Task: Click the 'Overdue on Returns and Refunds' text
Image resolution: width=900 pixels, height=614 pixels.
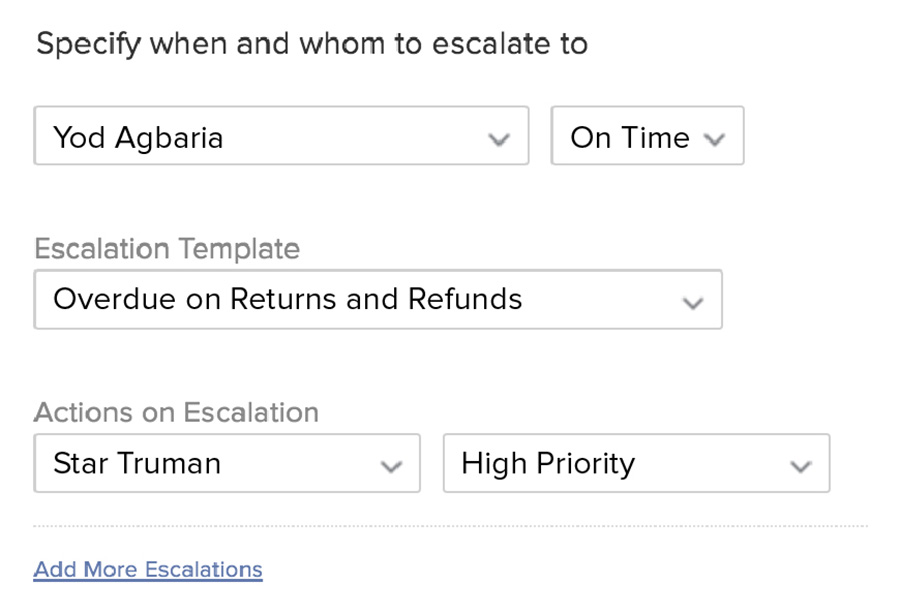Action: coord(288,299)
